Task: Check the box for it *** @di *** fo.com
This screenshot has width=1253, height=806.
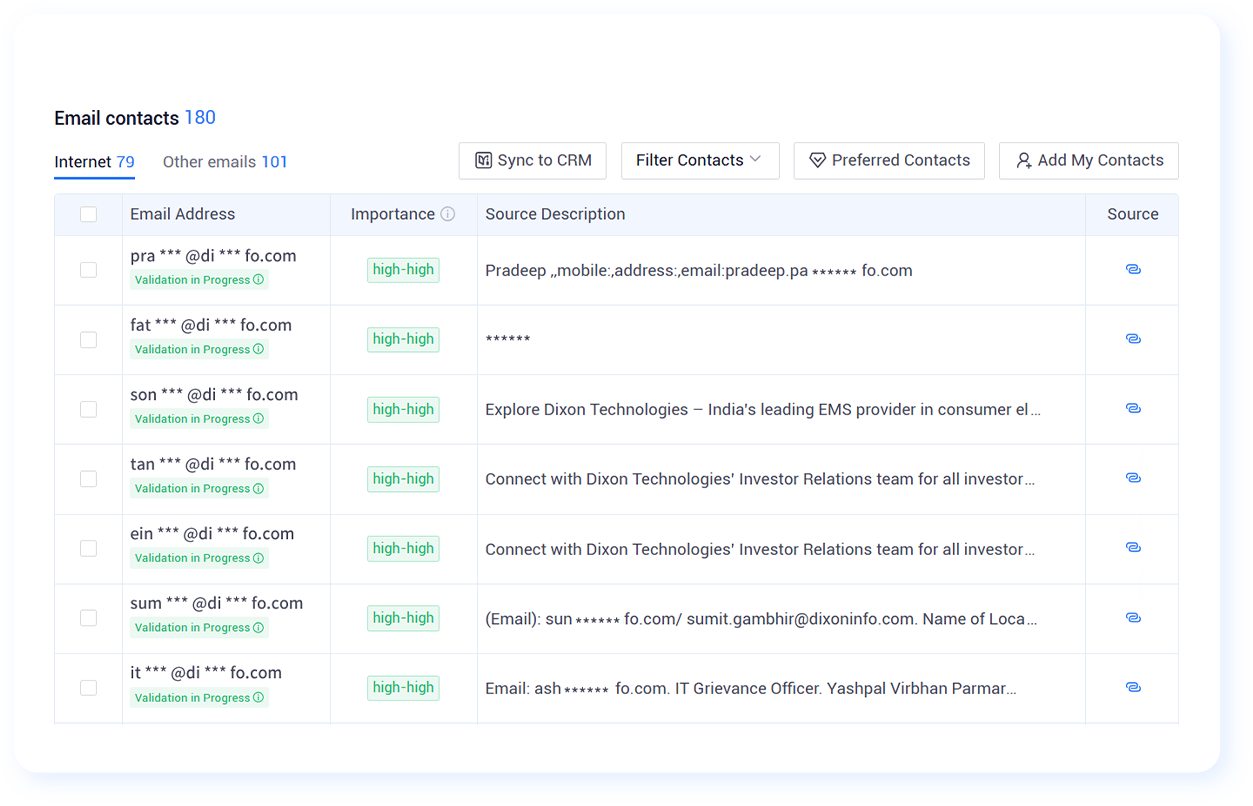Action: click(89, 688)
